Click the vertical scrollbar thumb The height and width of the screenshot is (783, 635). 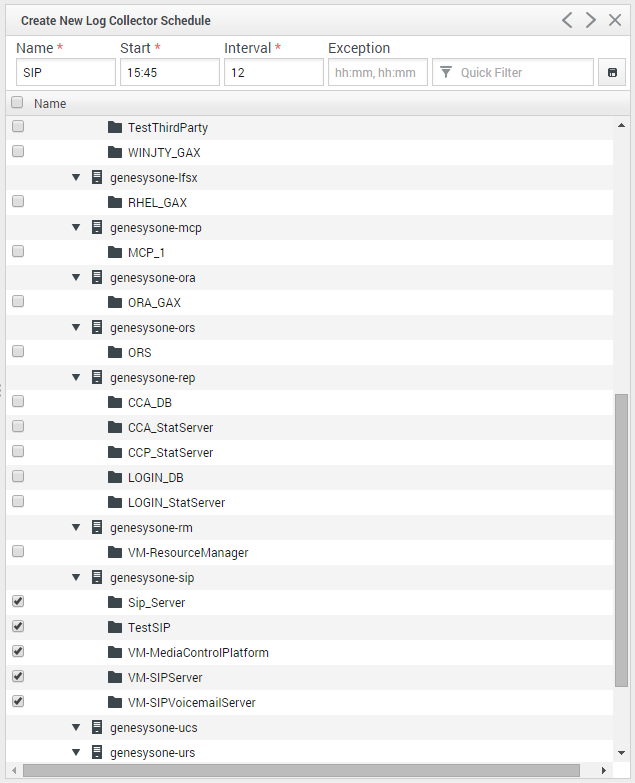(x=621, y=540)
